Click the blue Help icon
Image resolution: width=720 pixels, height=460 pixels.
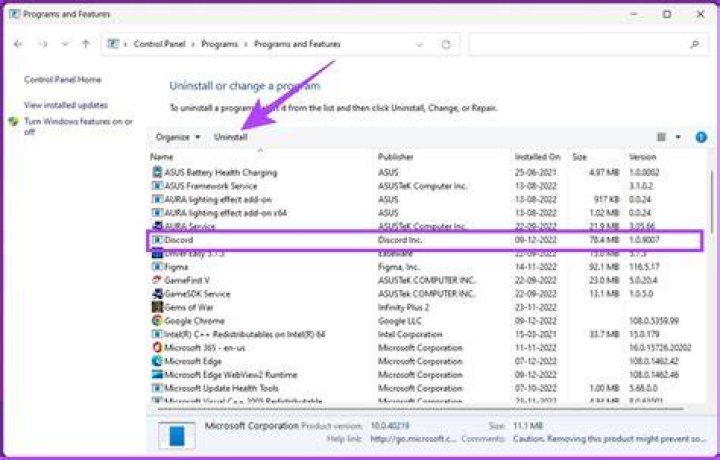tap(701, 137)
